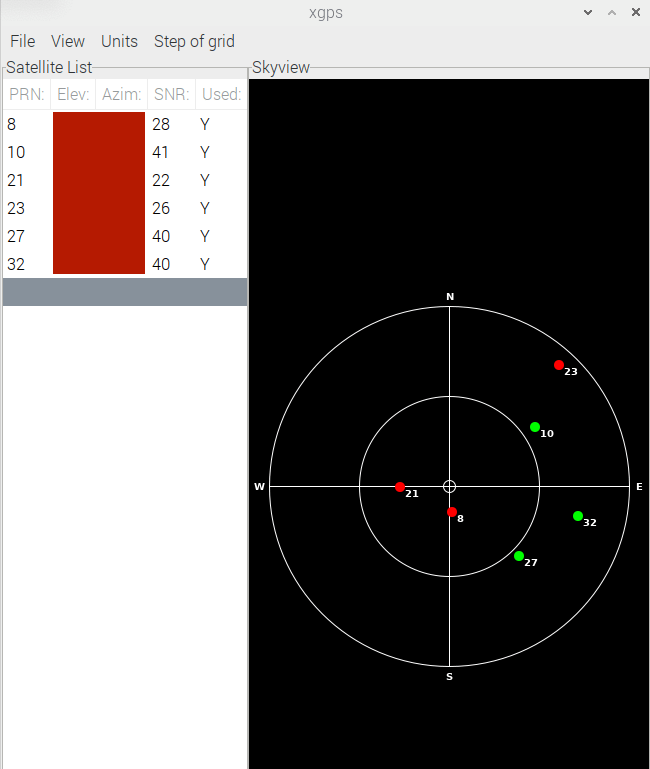Click the PRN column header
Viewport: 650px width, 769px height.
coord(26,94)
